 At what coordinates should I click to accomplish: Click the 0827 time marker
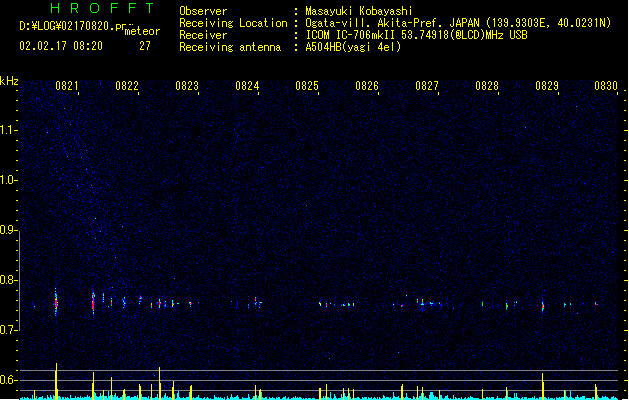point(427,86)
